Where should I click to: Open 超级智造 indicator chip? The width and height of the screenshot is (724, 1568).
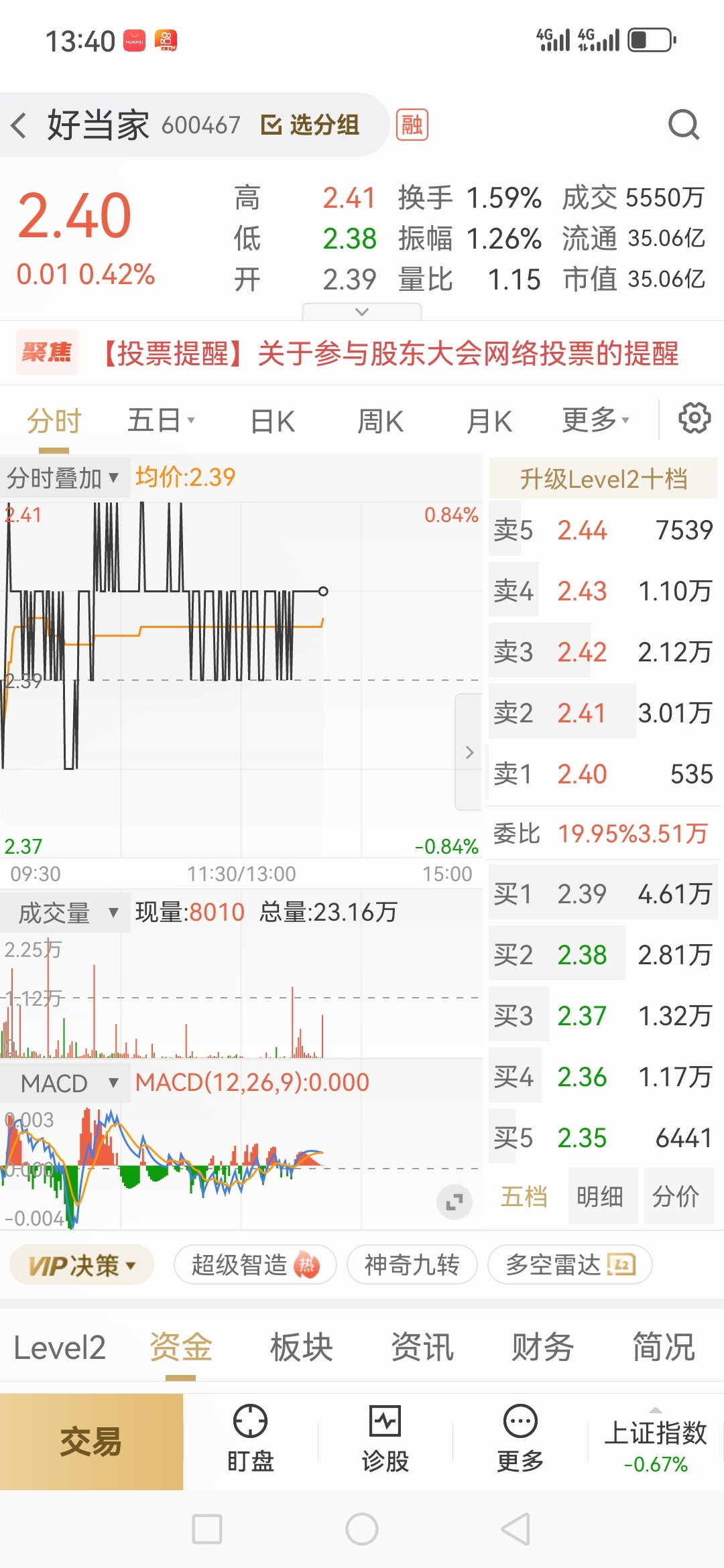pyautogui.click(x=255, y=1265)
